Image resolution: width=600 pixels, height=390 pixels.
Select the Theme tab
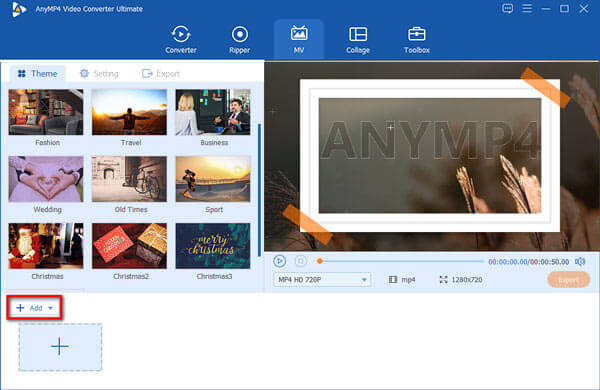pyautogui.click(x=38, y=73)
